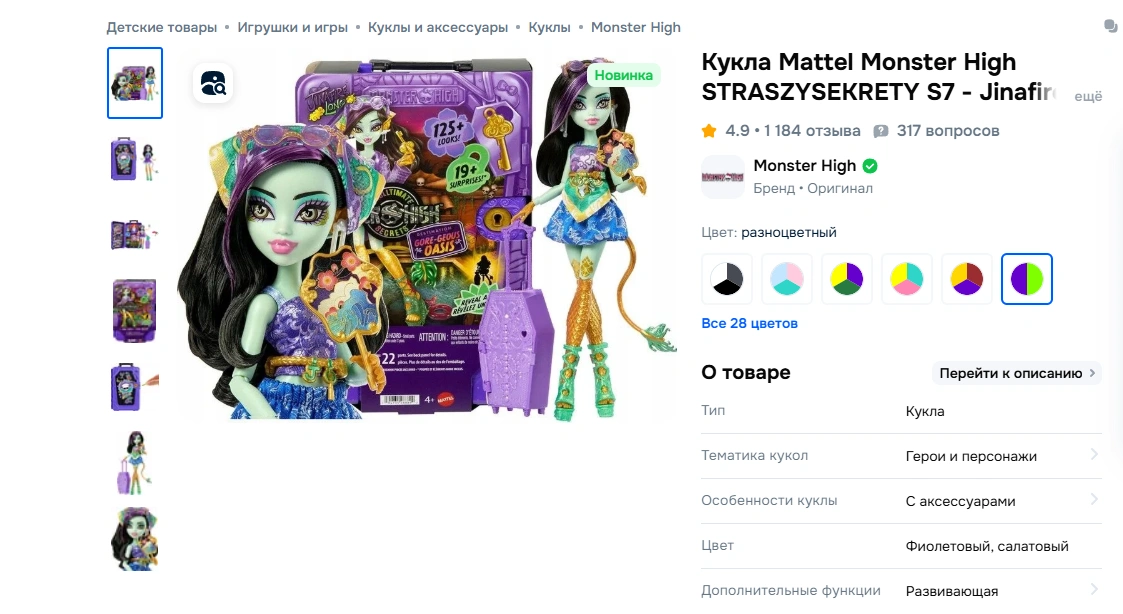Viewport: 1123px width, 614px height.
Task: Open the chat icon at top right
Action: pos(1111,27)
